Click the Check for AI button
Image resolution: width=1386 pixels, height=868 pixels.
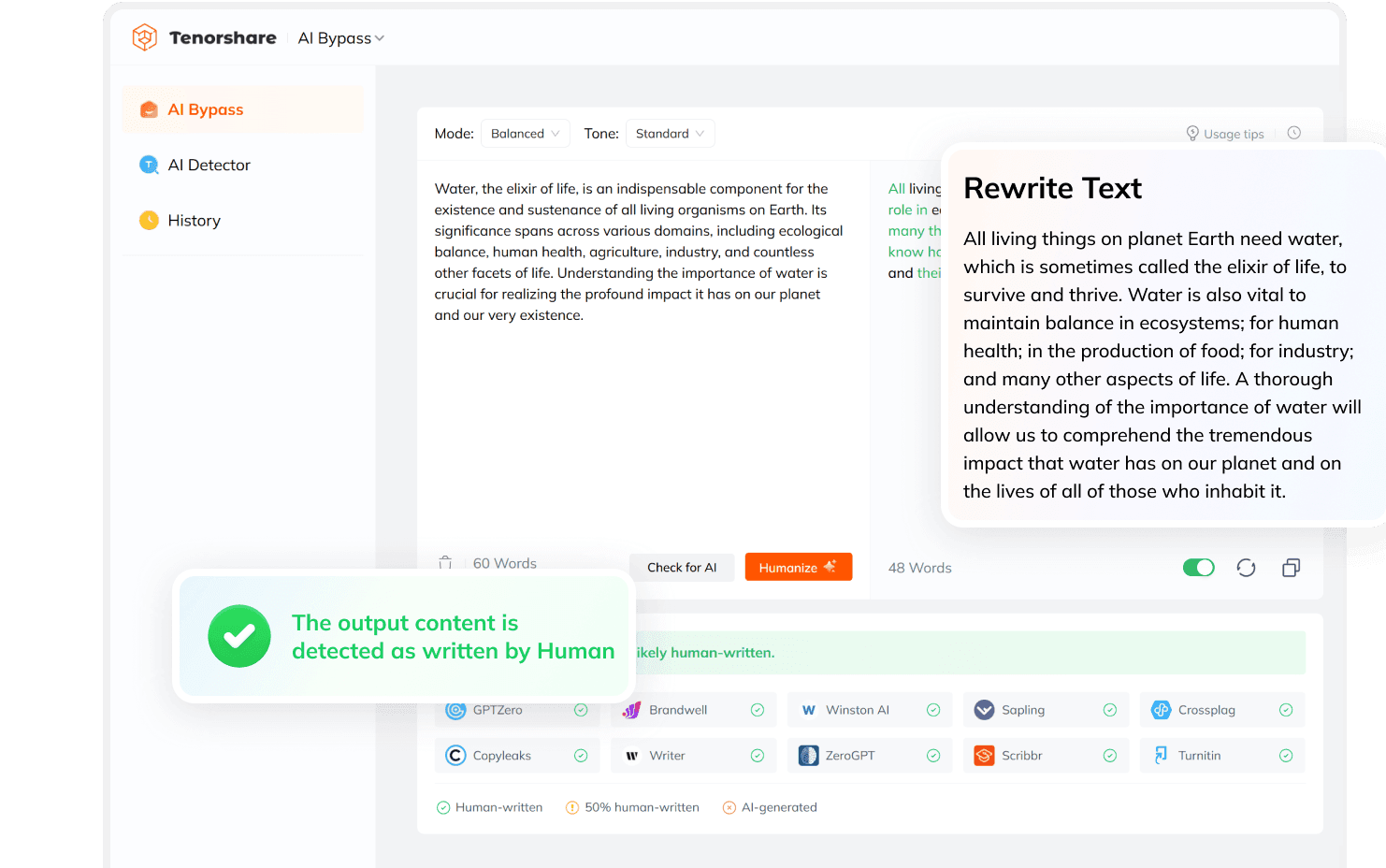[x=682, y=567]
